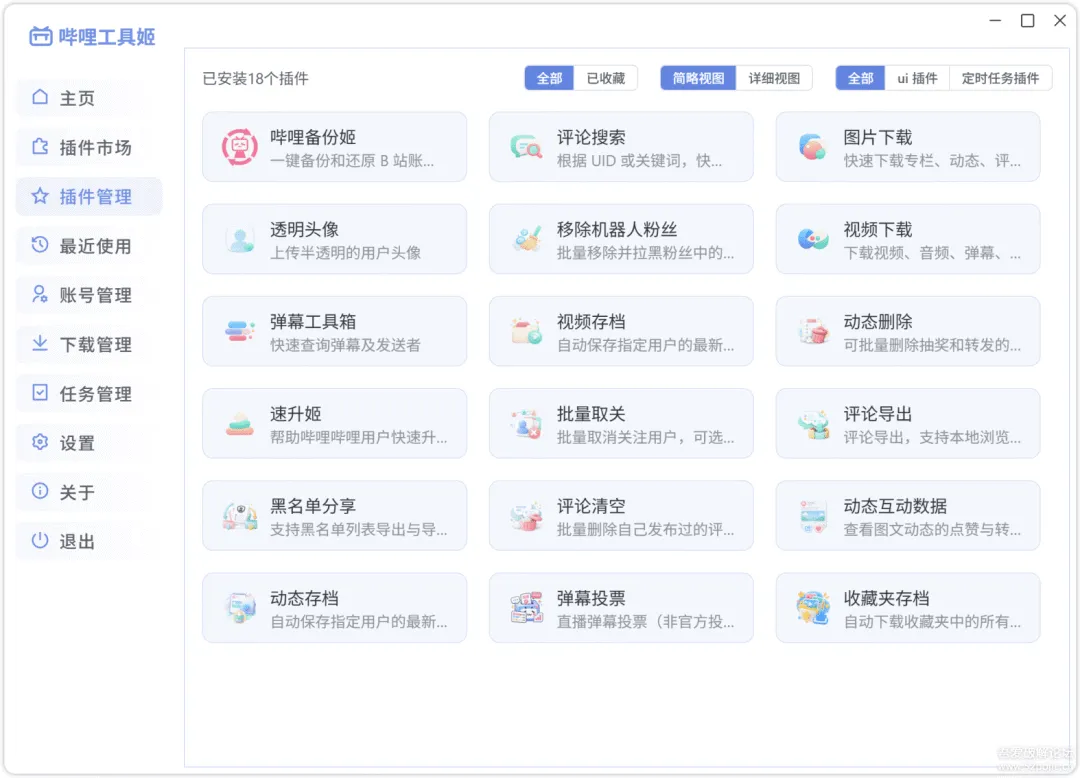Click the 账号管理 person icon in the sidebar
Screen dimensions: 1080x778
40,294
